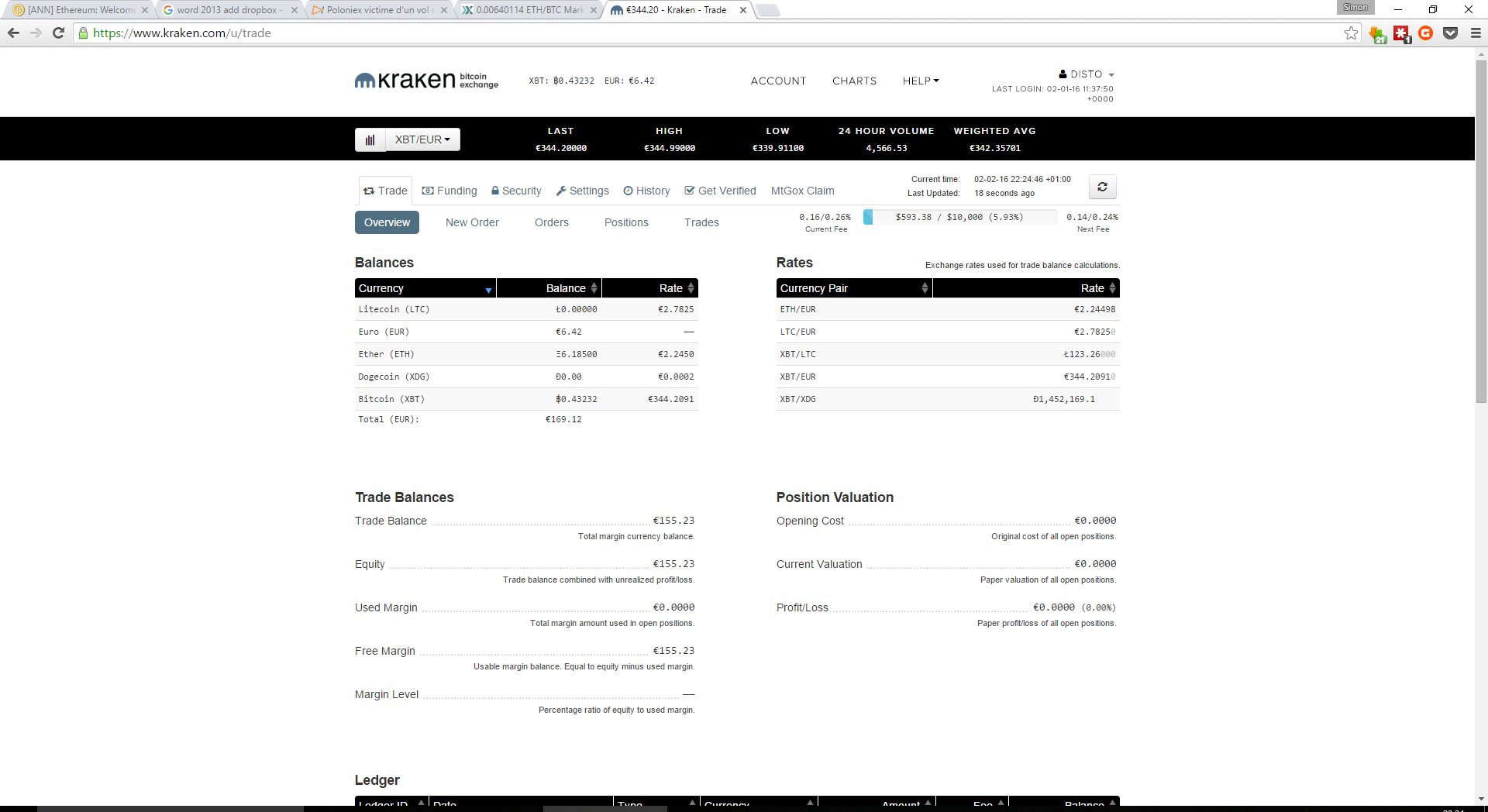The height and width of the screenshot is (812, 1488).
Task: Click the volume fee progress bar
Action: pos(959,217)
